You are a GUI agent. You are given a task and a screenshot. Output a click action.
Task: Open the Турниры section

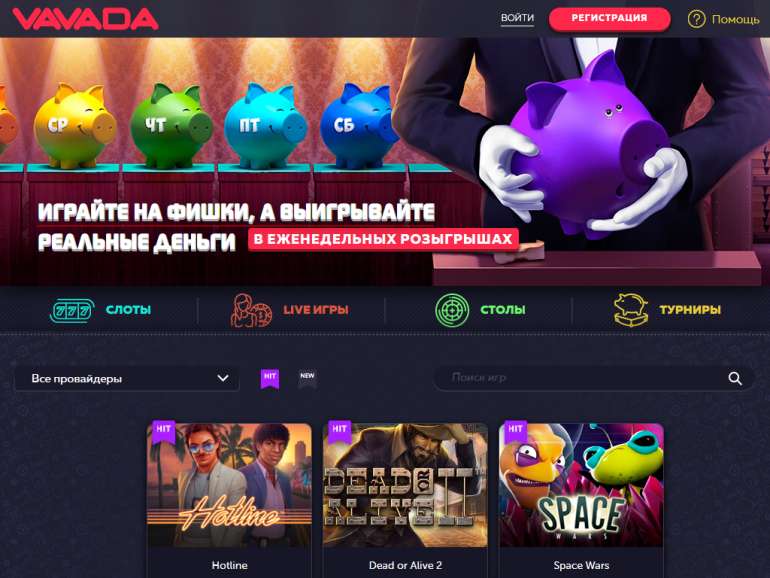[x=690, y=310]
